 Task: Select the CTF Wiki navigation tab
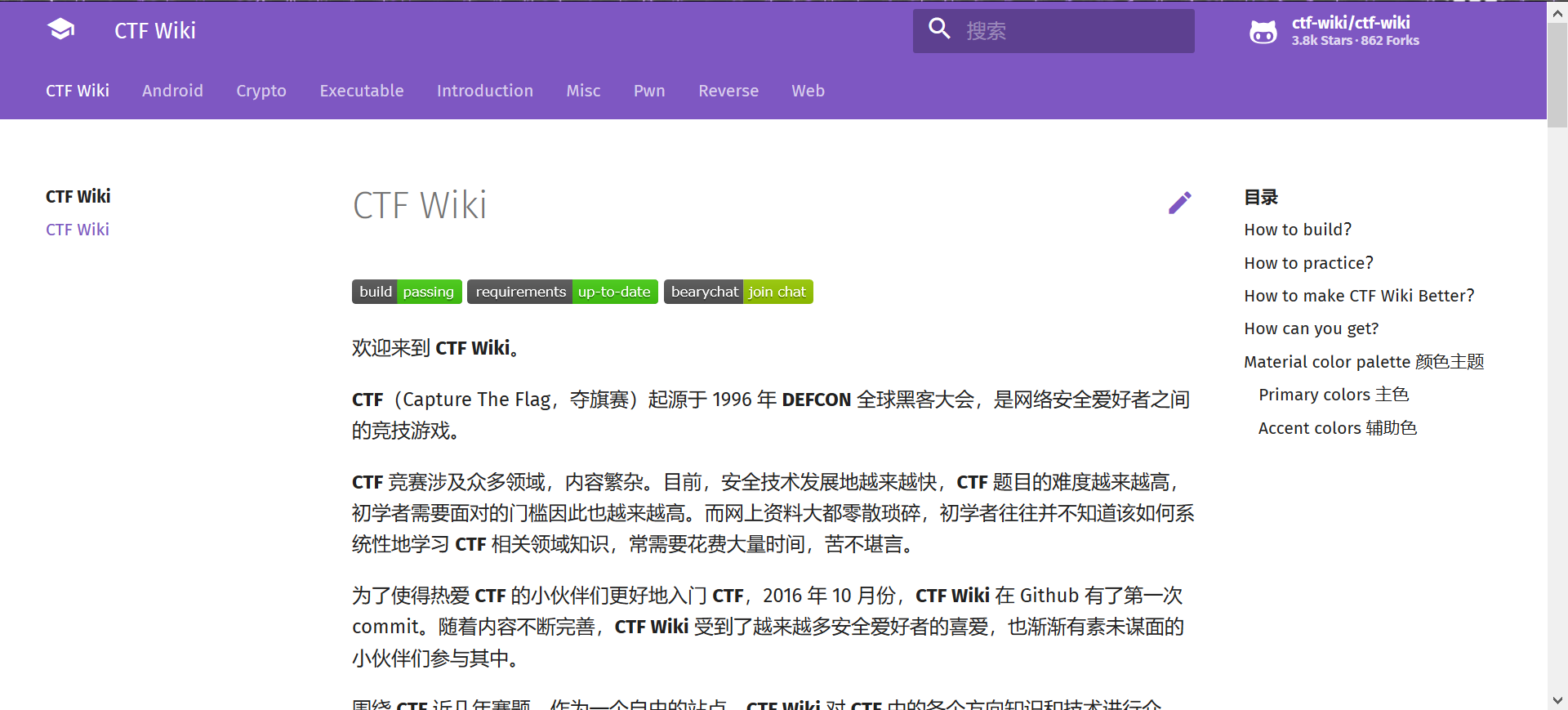click(x=78, y=91)
